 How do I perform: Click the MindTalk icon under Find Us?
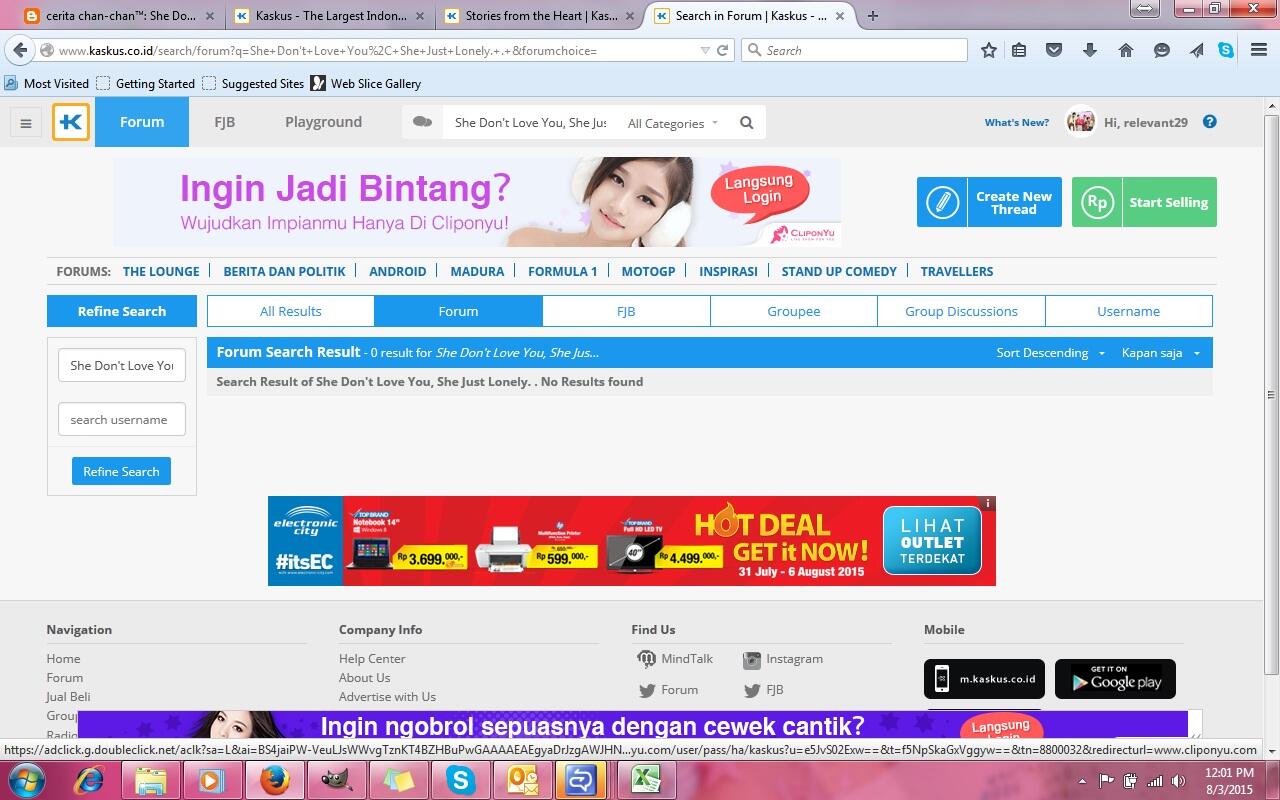[646, 659]
